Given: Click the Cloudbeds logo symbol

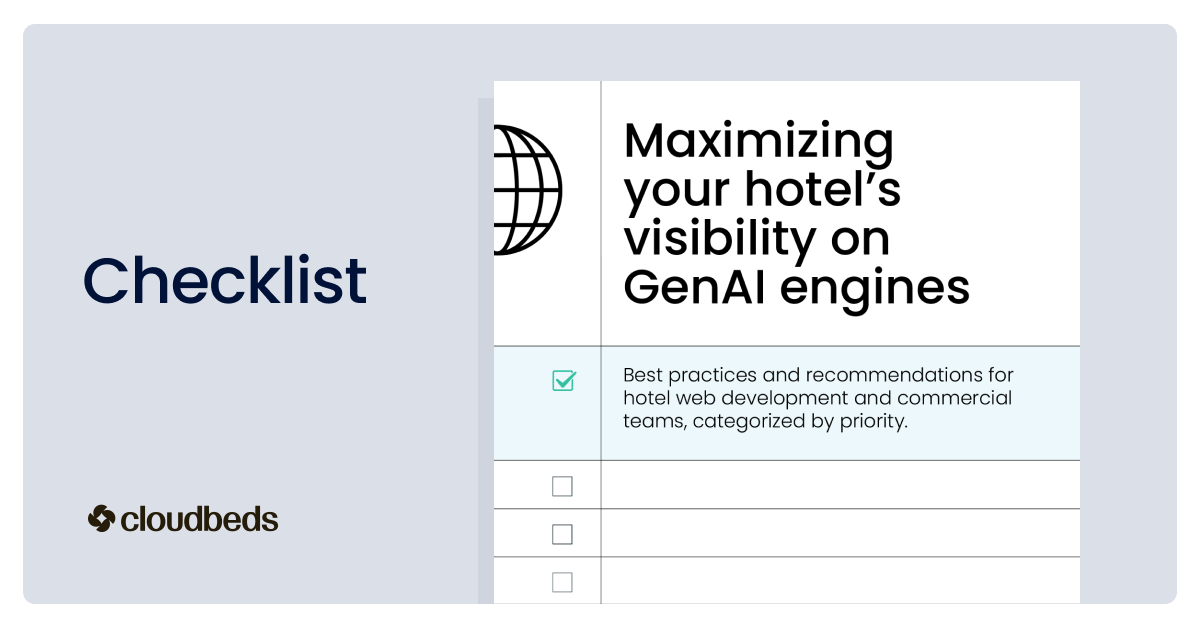Looking at the screenshot, I should coord(101,519).
